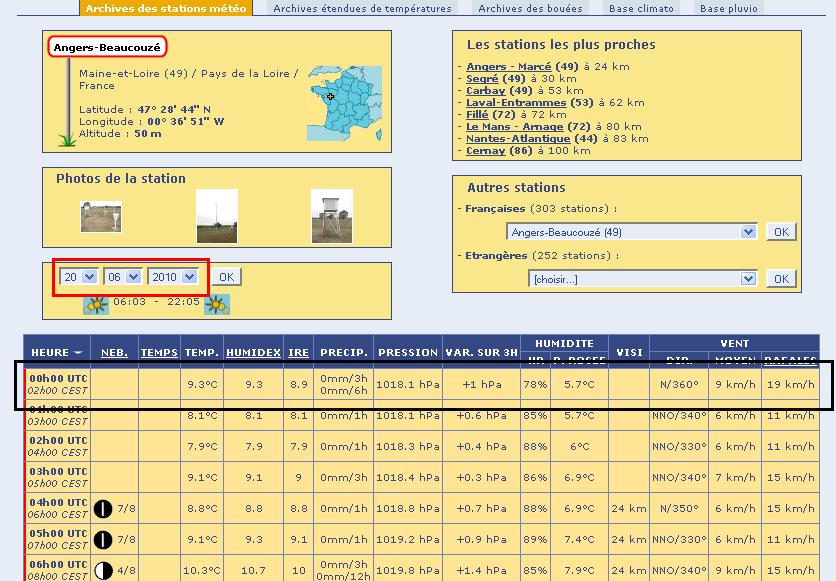
Task: Open the Angers - Marcé station link
Action: 508,67
